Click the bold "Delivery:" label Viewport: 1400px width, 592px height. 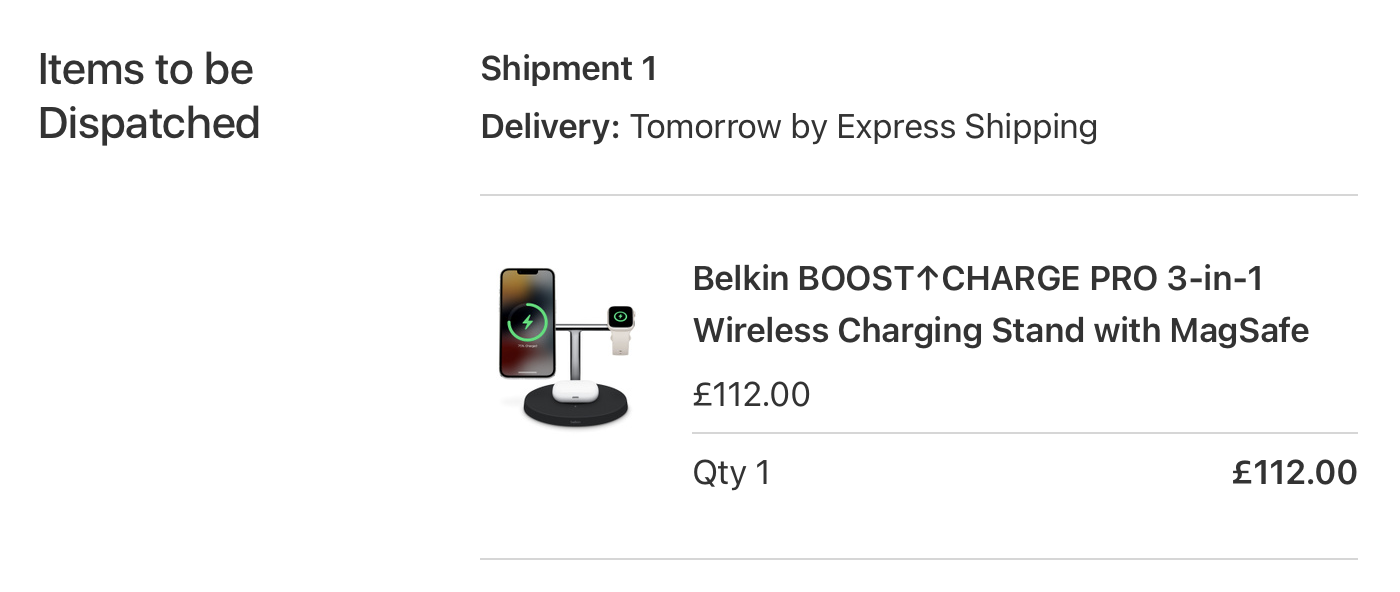click(550, 127)
